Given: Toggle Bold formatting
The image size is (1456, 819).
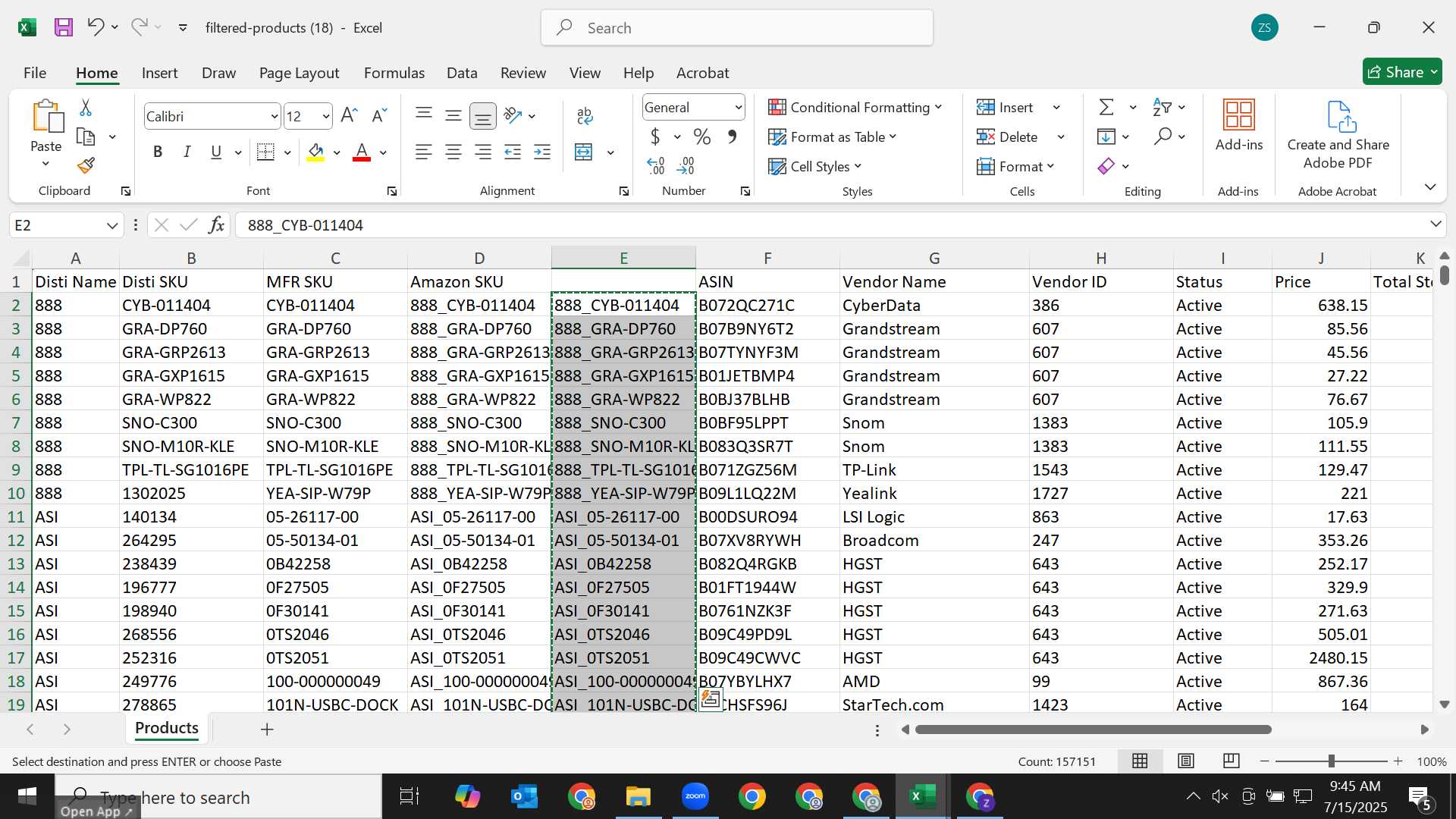Looking at the screenshot, I should pos(158,152).
